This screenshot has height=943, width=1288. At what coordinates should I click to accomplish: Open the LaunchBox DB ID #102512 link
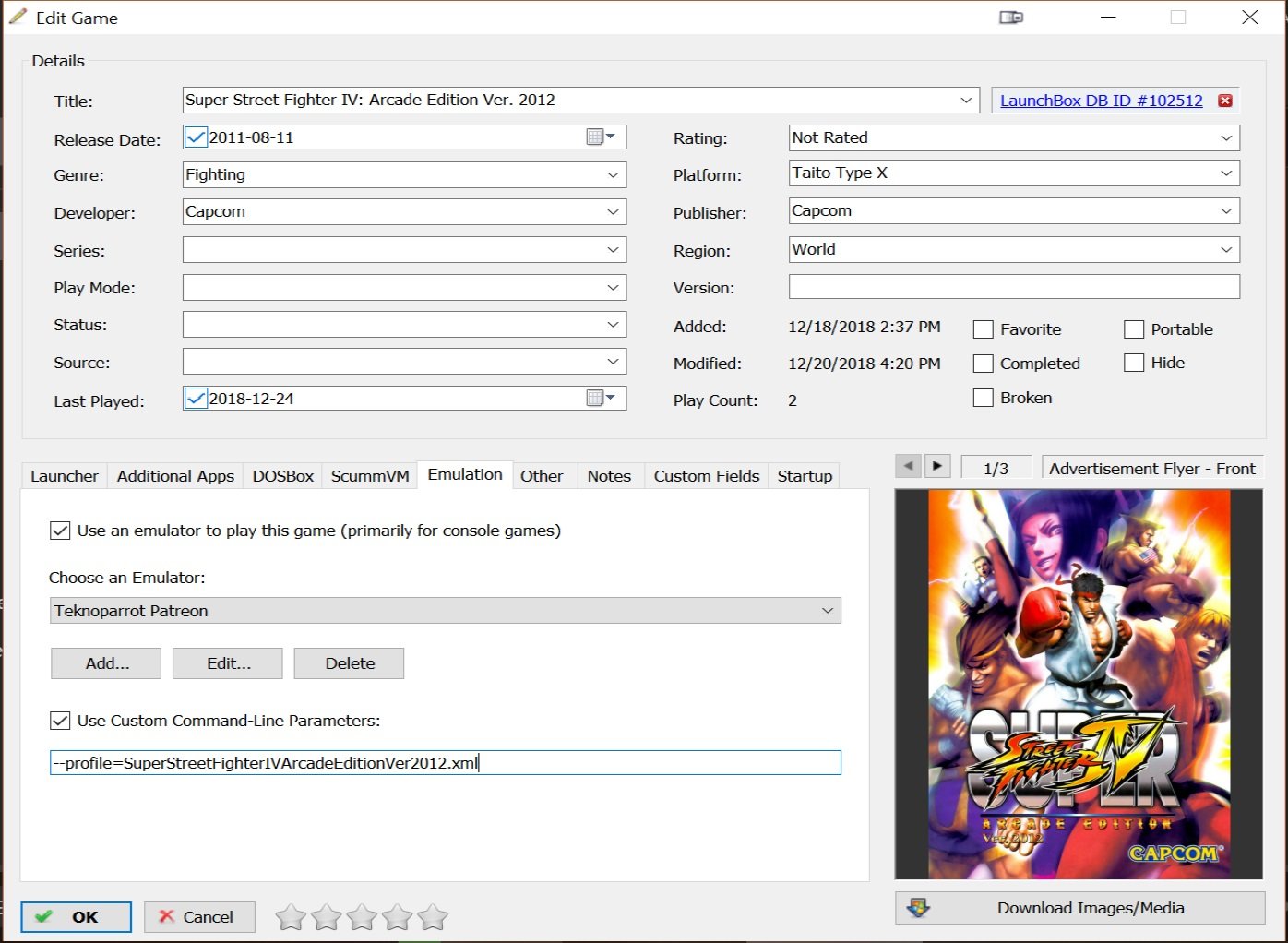click(1102, 101)
